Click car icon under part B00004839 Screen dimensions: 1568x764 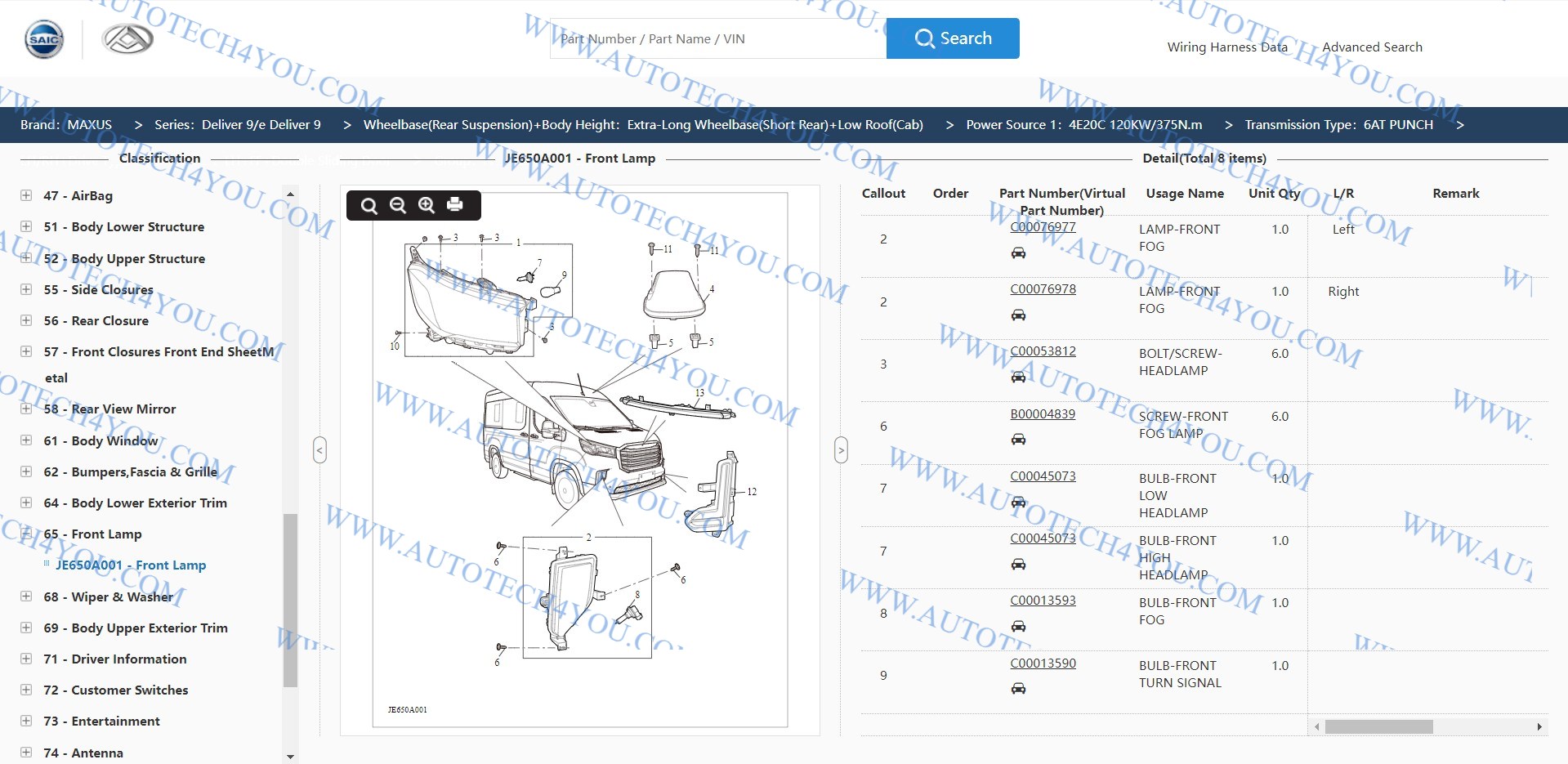[x=1018, y=440]
